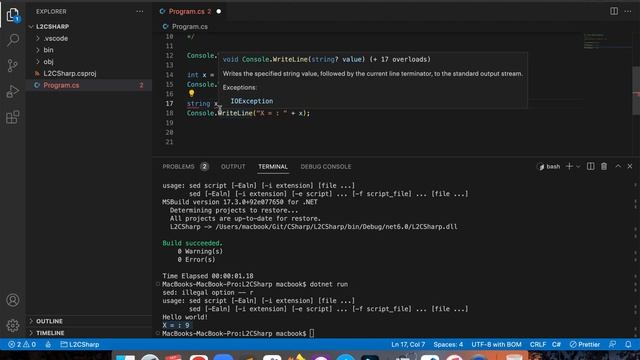Open the Accounts icon in activity bar
The image size is (640, 360).
13,300
